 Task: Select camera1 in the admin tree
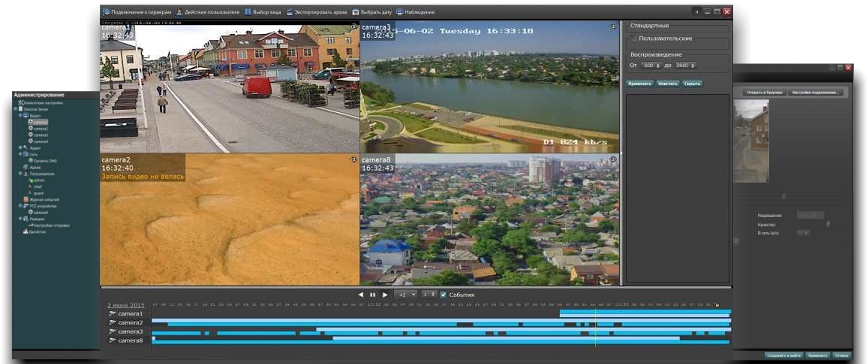click(38, 122)
